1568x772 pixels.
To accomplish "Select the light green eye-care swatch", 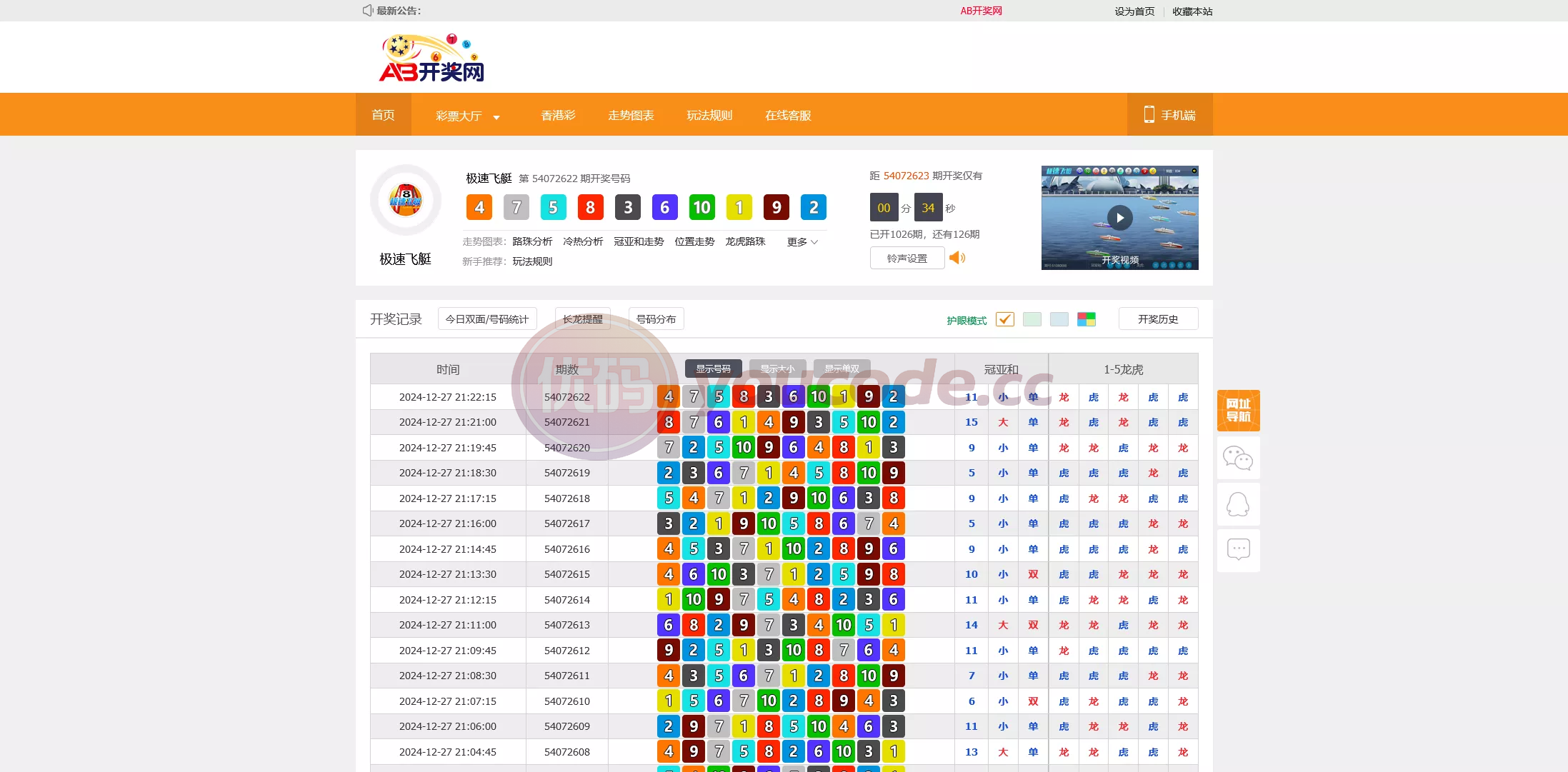I will click(1032, 319).
